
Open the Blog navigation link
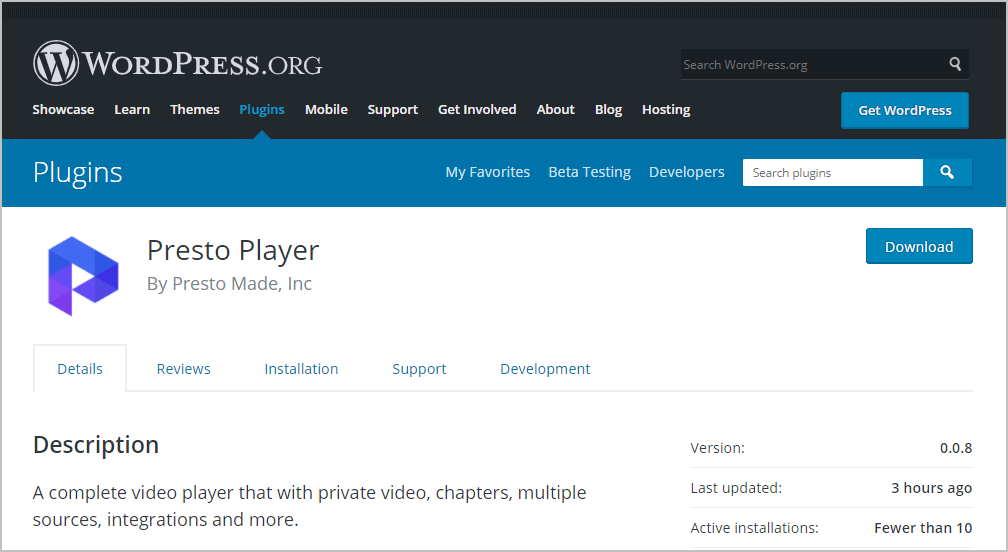click(608, 110)
